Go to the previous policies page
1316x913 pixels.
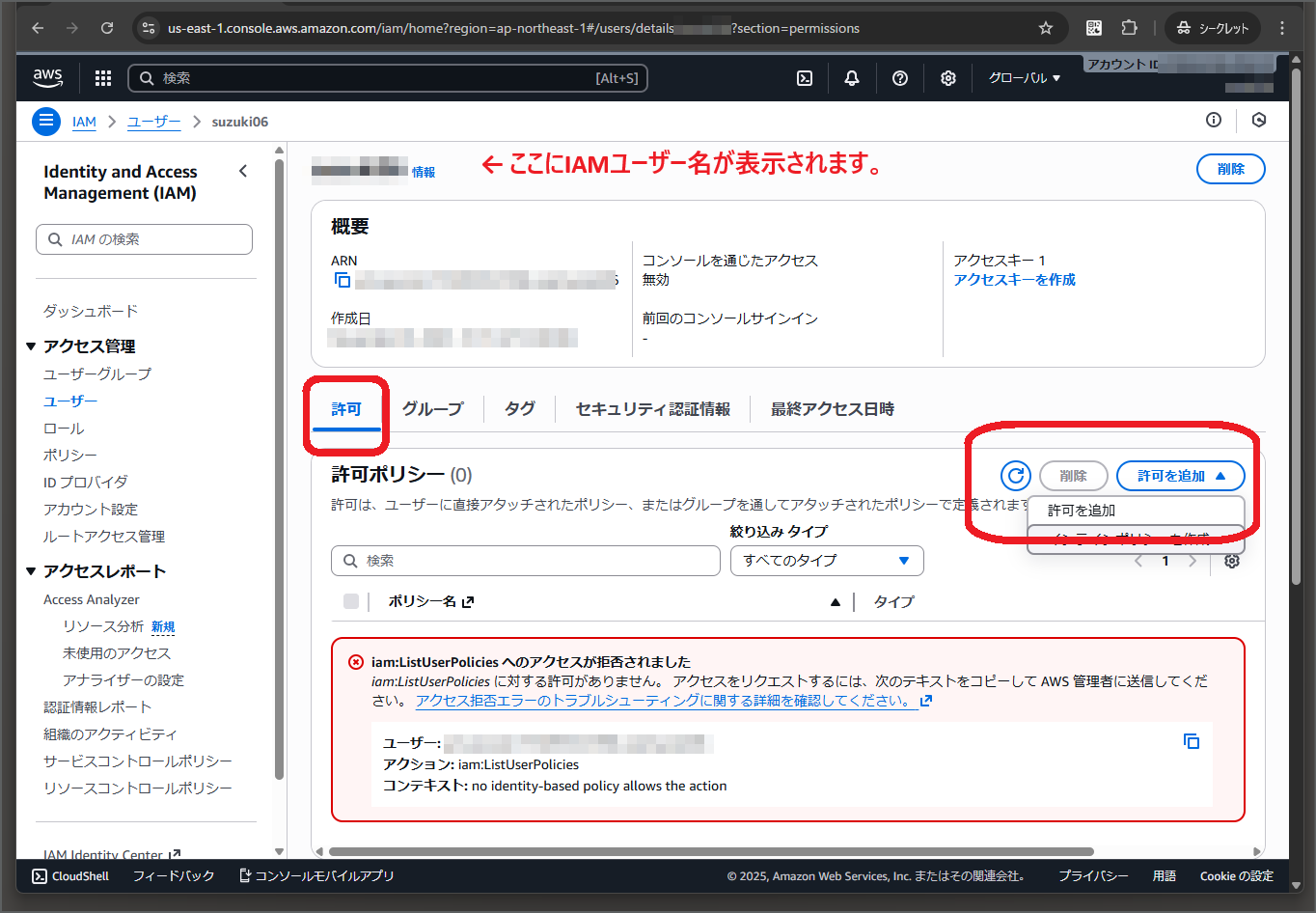coord(1138,561)
